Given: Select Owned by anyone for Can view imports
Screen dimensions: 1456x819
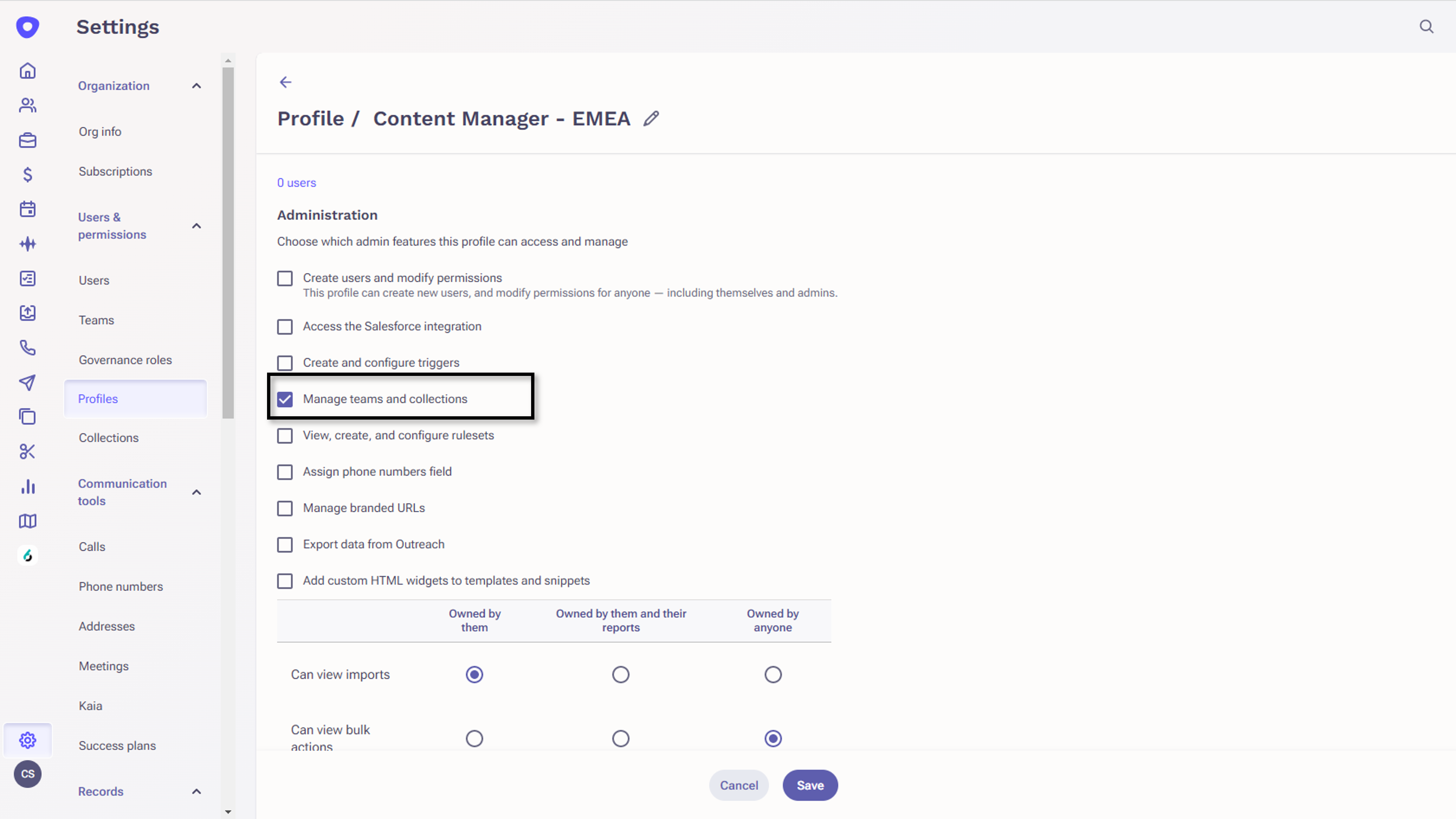Looking at the screenshot, I should pos(773,674).
